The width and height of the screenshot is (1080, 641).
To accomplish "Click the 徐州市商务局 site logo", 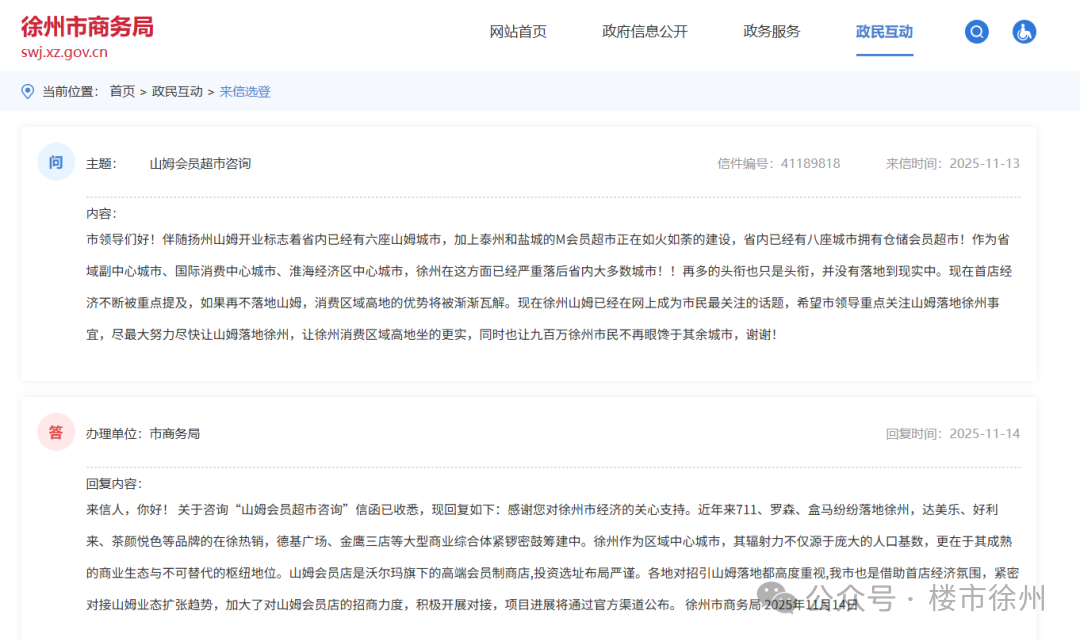I will pyautogui.click(x=87, y=27).
